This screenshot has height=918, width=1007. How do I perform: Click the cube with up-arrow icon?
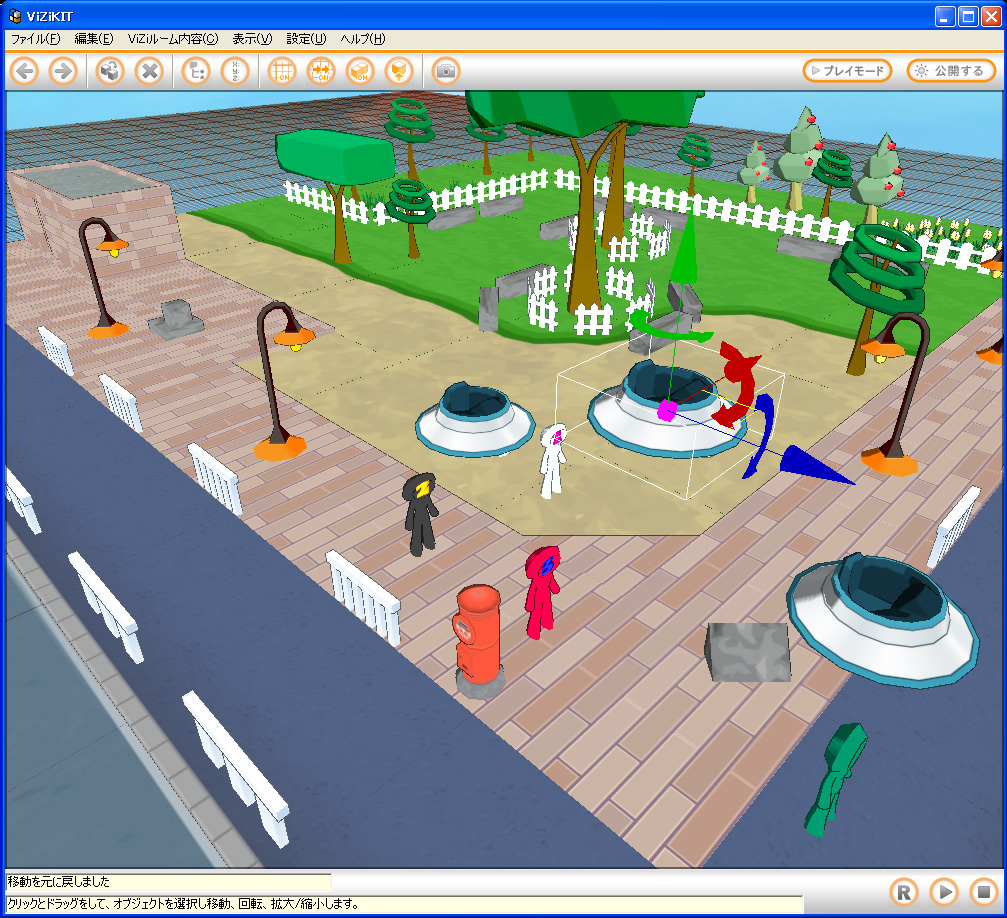point(399,71)
